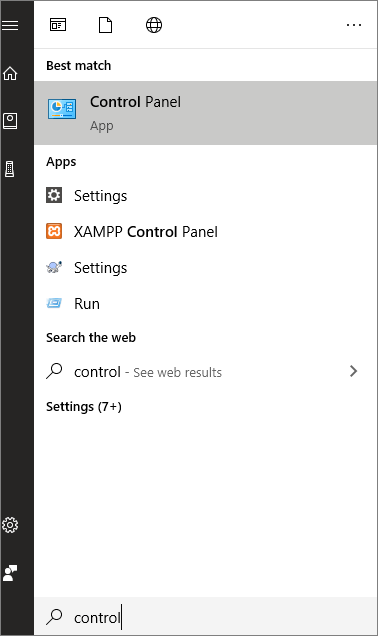Filter results by Apps icon
Image resolution: width=378 pixels, height=636 pixels.
(58, 25)
